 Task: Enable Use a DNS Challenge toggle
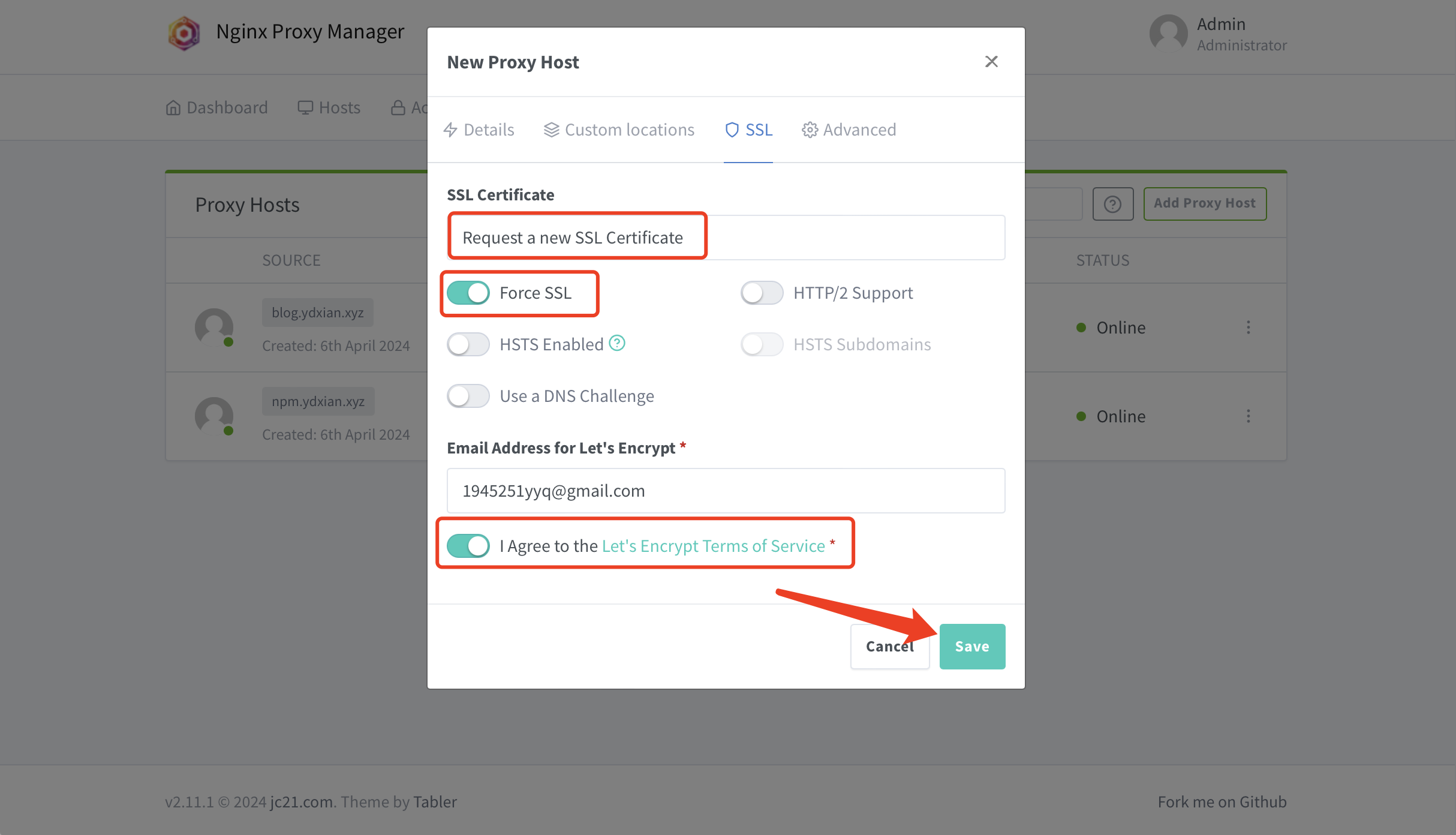coord(468,396)
